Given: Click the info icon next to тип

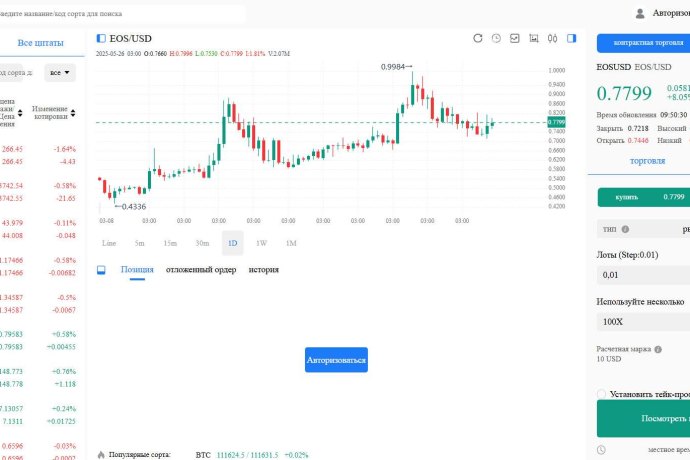Looking at the screenshot, I should click(x=625, y=229).
